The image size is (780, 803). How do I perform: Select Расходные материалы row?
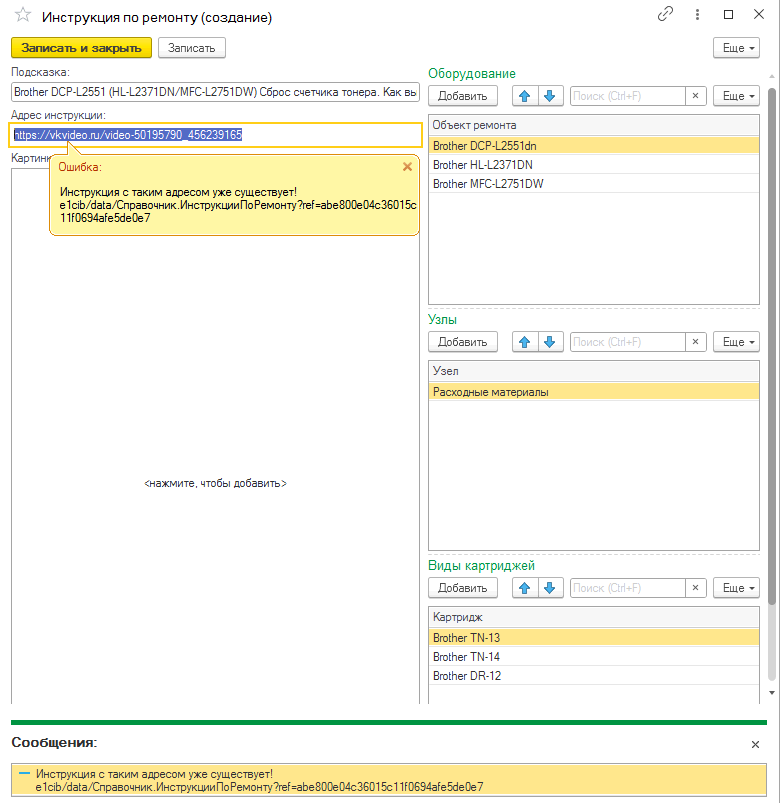pos(594,392)
